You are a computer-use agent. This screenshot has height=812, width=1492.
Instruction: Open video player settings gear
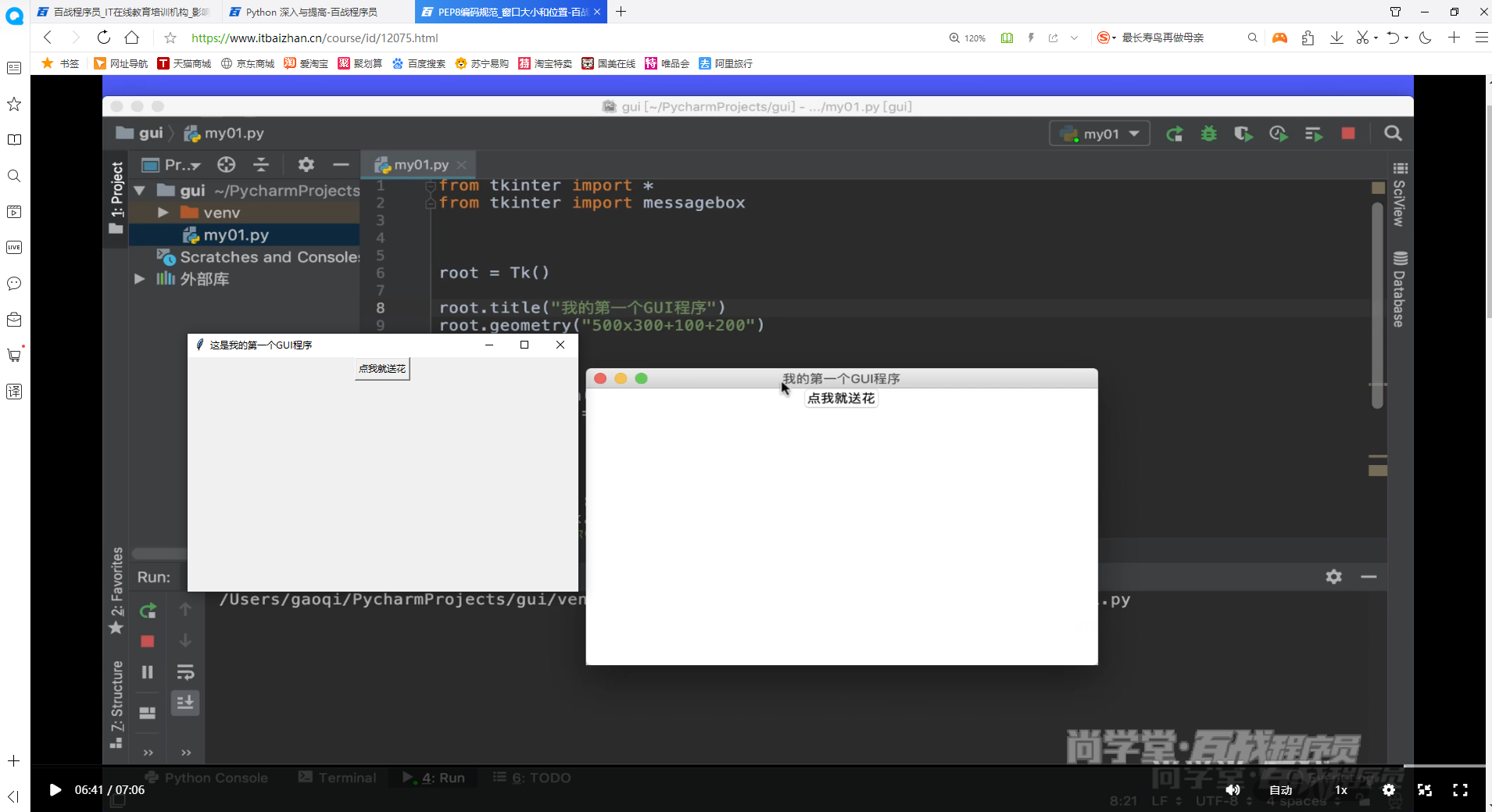coord(1389,790)
